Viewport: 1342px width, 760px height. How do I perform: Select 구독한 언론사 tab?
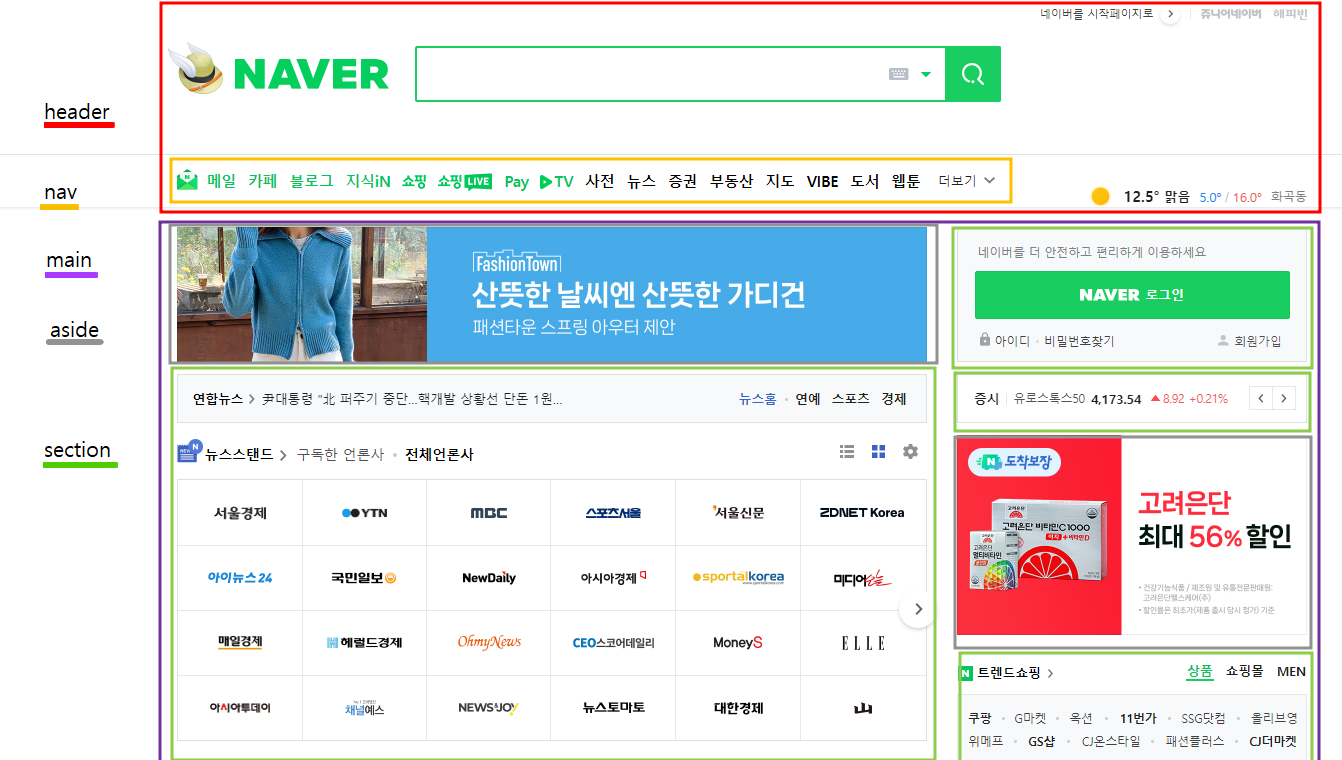click(340, 454)
